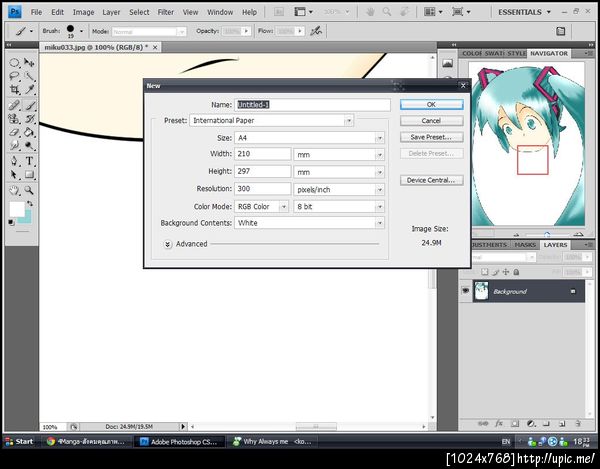
Task: Create a new layer icon
Action: 562,423
